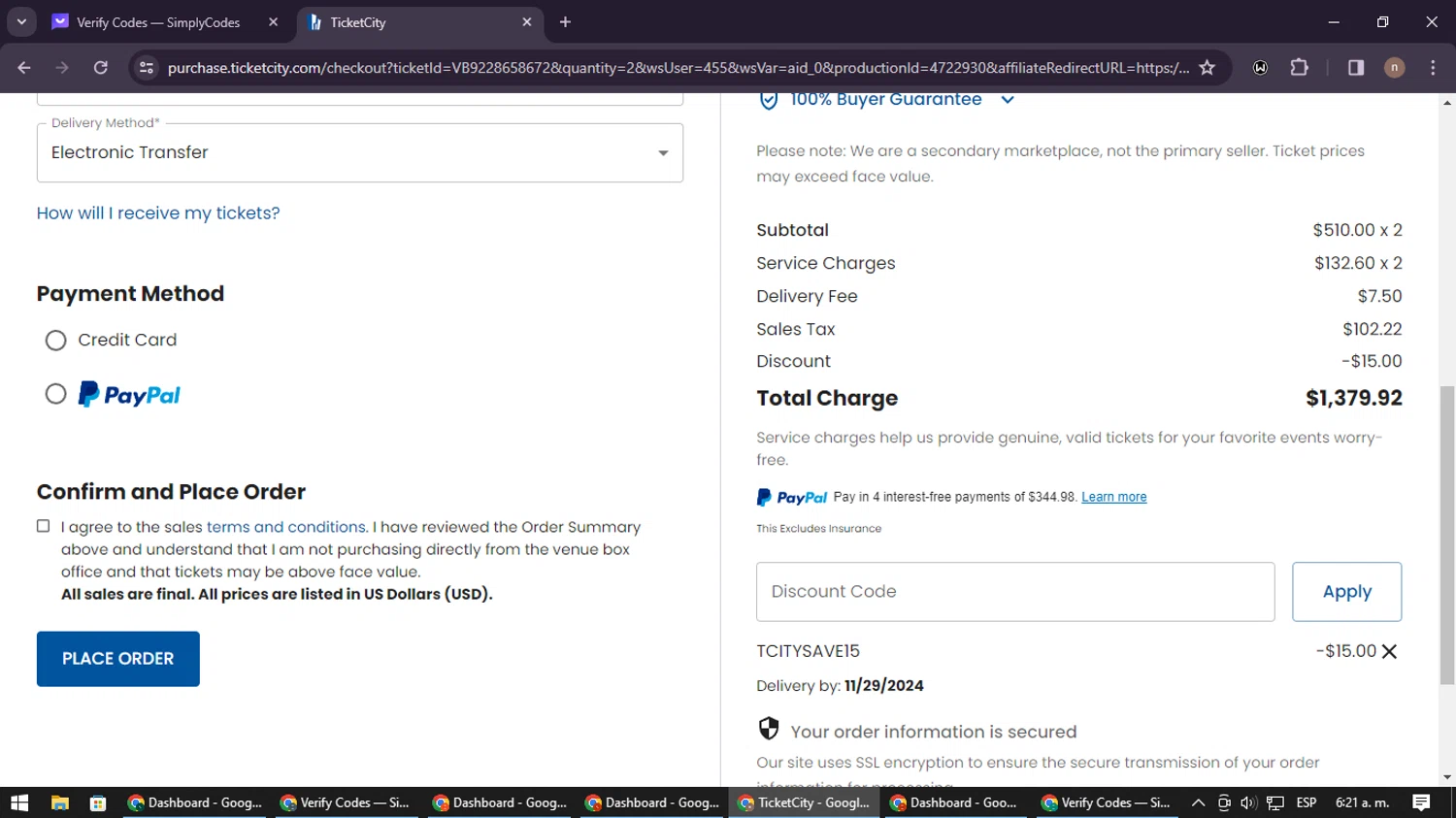
Task: Close the TicketCity tab
Action: point(527,22)
